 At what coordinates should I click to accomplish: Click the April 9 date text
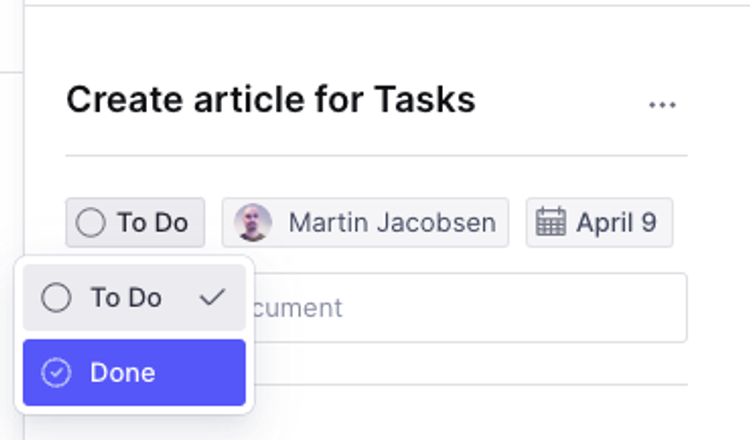[x=617, y=223]
